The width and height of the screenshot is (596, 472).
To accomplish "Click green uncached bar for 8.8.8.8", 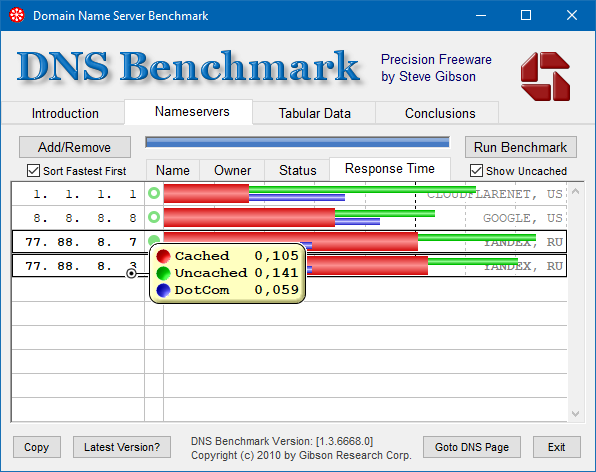I will (385, 214).
